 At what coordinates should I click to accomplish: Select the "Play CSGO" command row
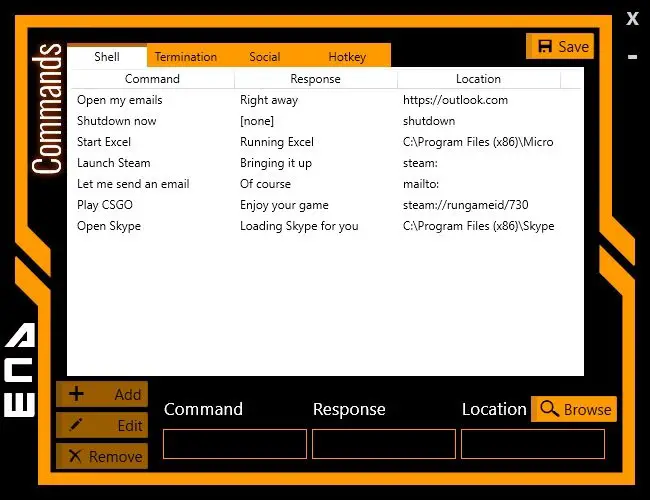(x=326, y=205)
